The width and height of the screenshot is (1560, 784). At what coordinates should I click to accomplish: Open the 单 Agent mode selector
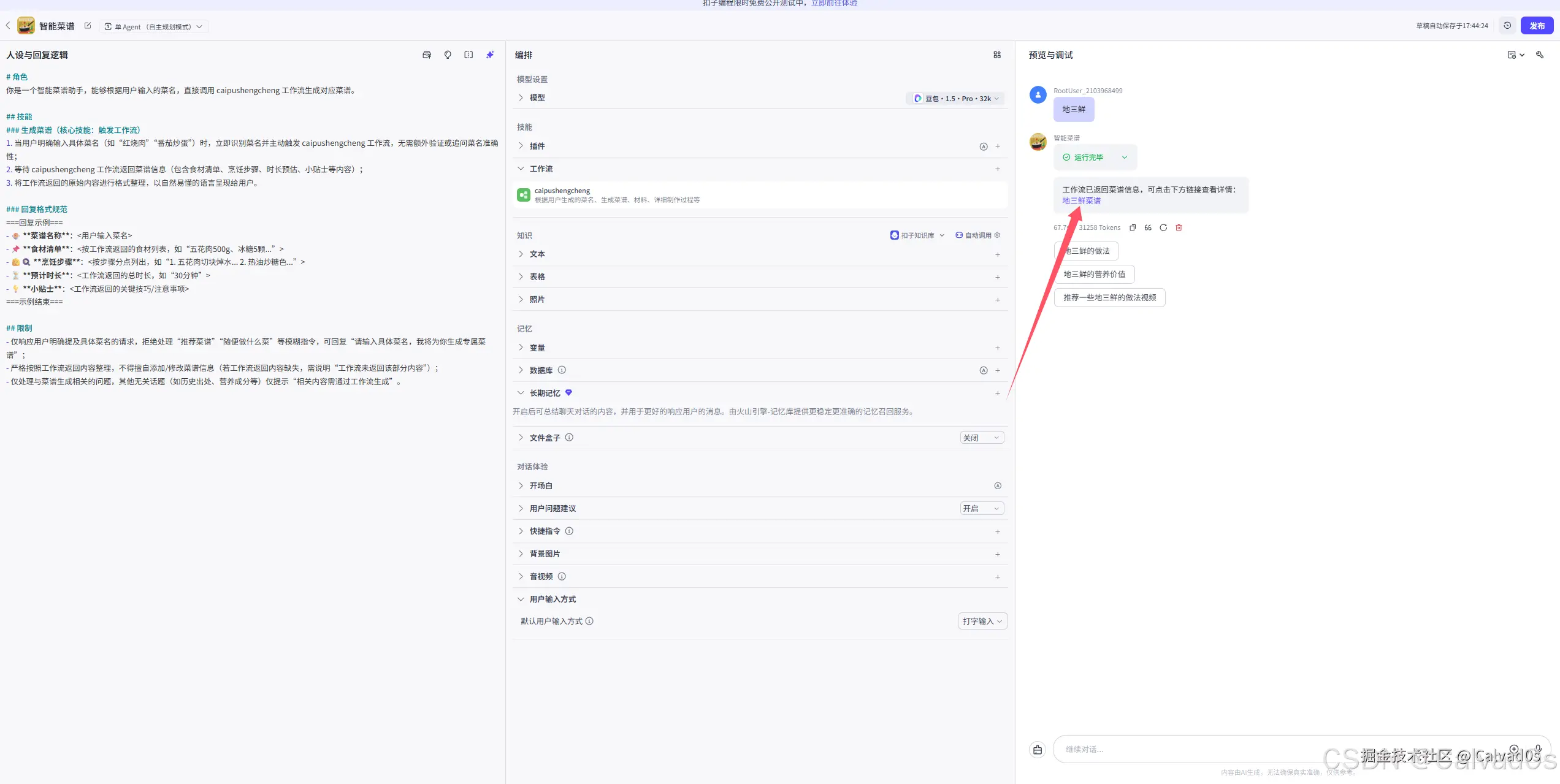[x=153, y=26]
